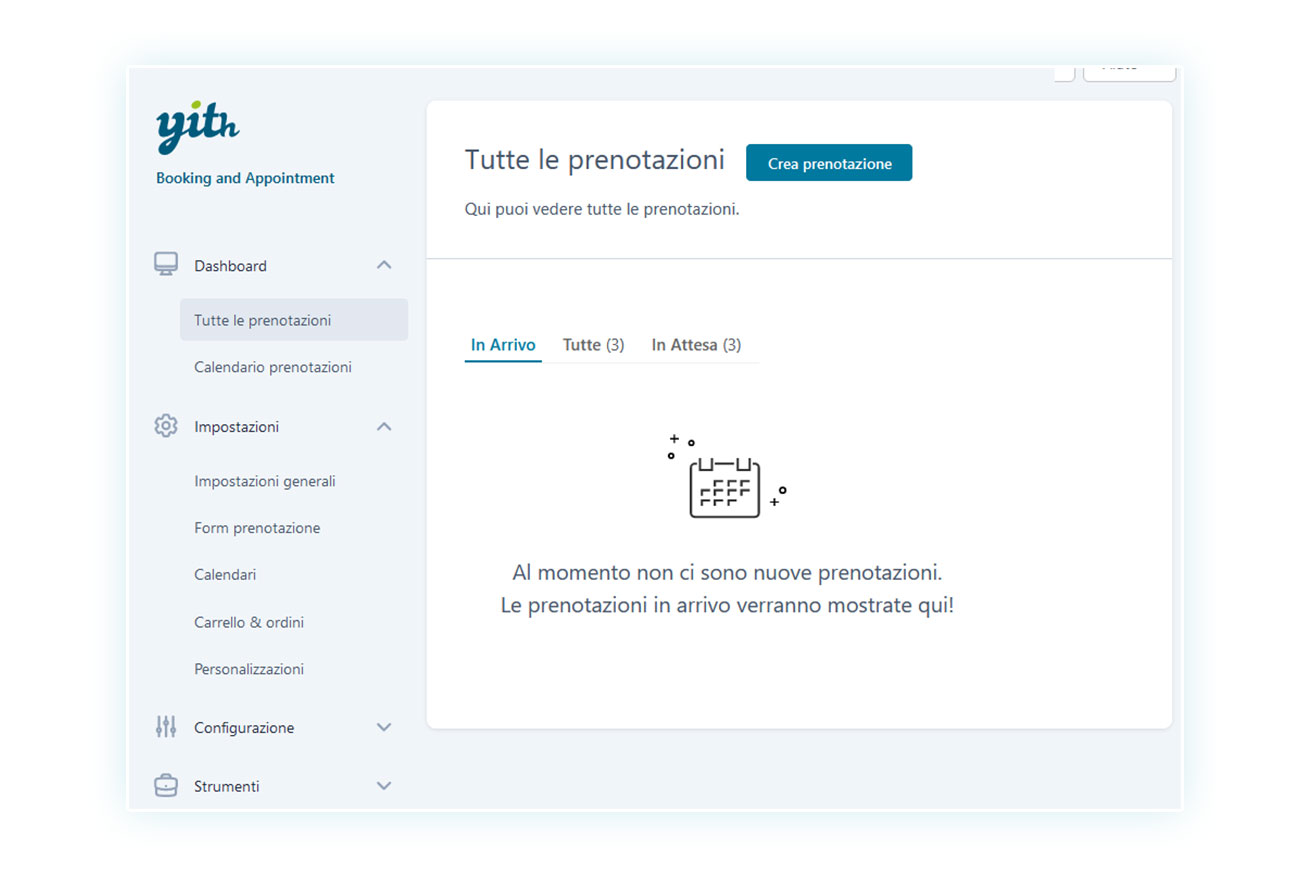Expand the Configurazione section chevron
Image resolution: width=1300 pixels, height=884 pixels.
[384, 727]
